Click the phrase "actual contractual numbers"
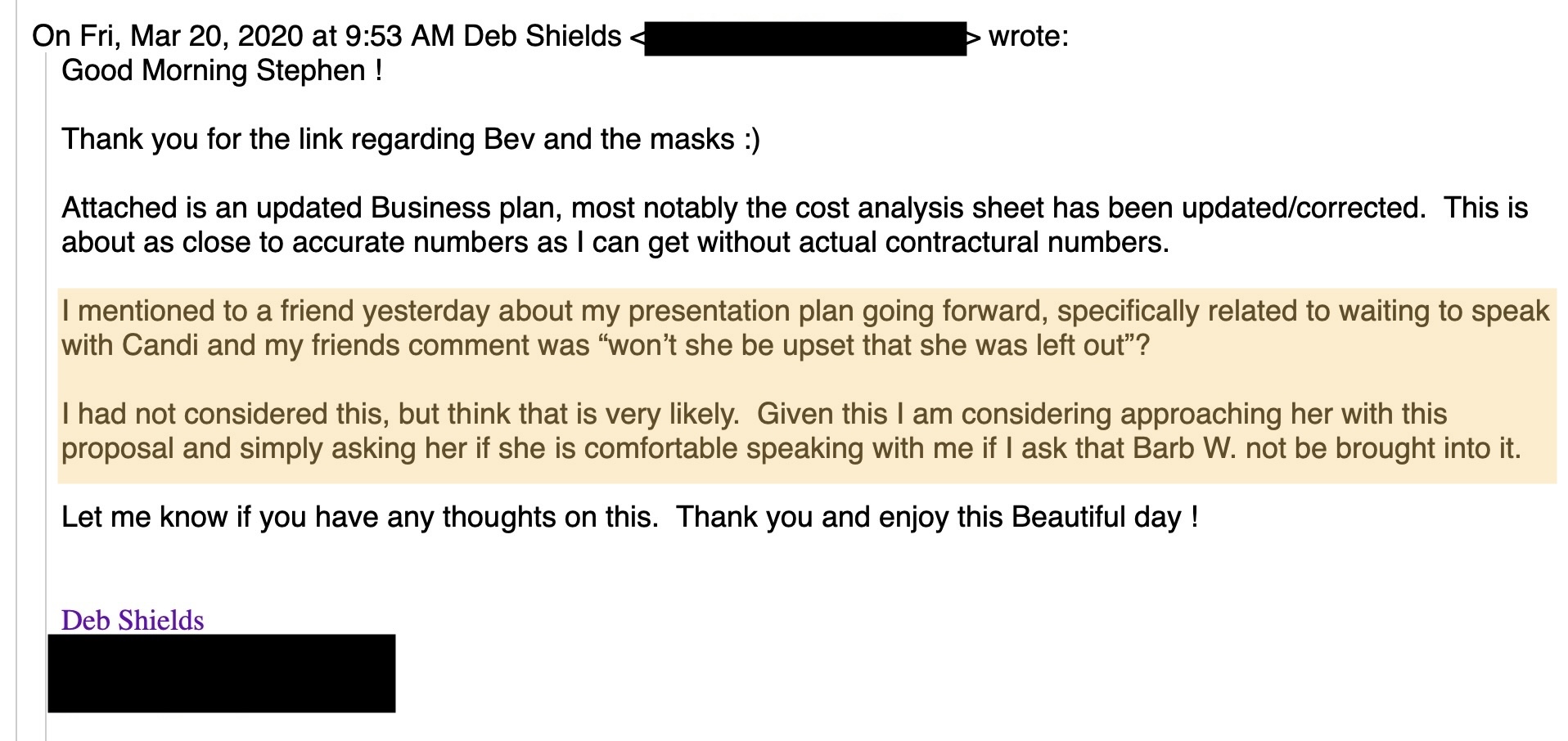 tap(980, 243)
